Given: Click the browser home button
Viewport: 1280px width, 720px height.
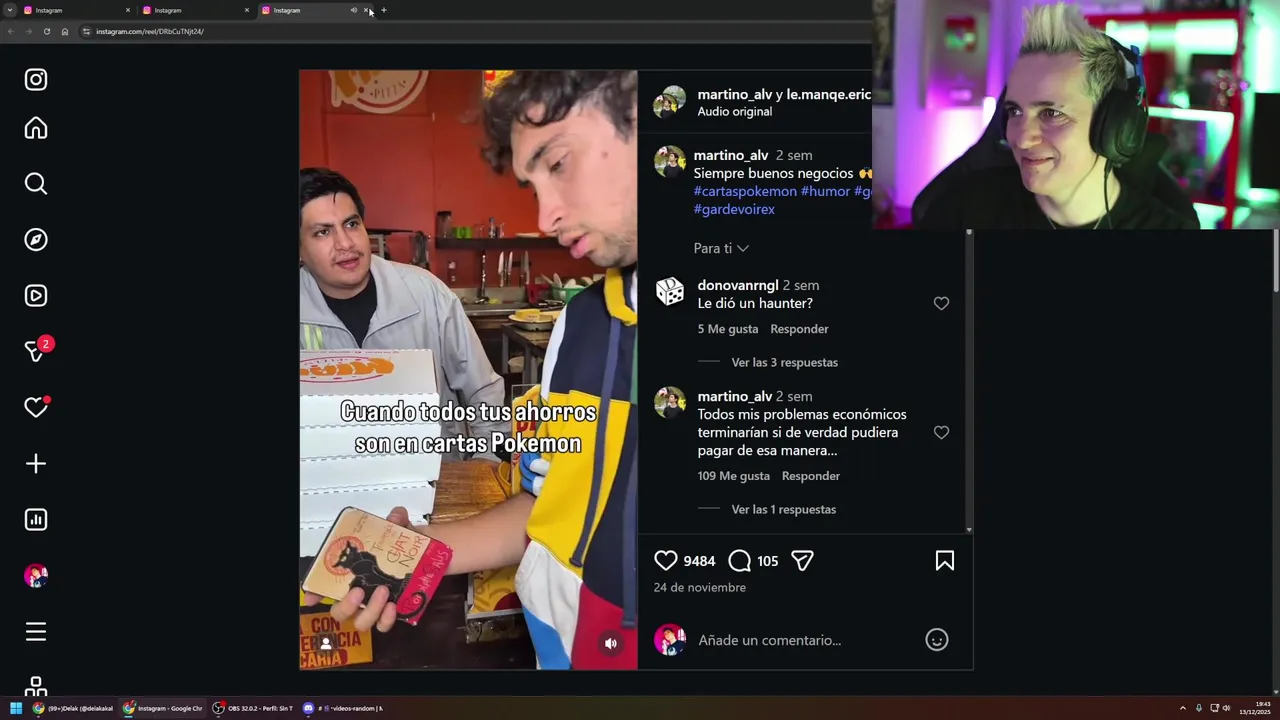Looking at the screenshot, I should 65,31.
